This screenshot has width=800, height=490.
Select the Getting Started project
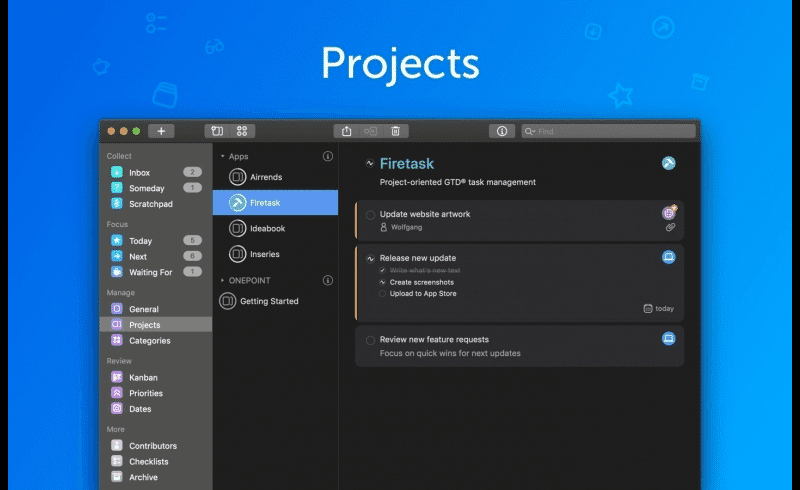(276, 301)
